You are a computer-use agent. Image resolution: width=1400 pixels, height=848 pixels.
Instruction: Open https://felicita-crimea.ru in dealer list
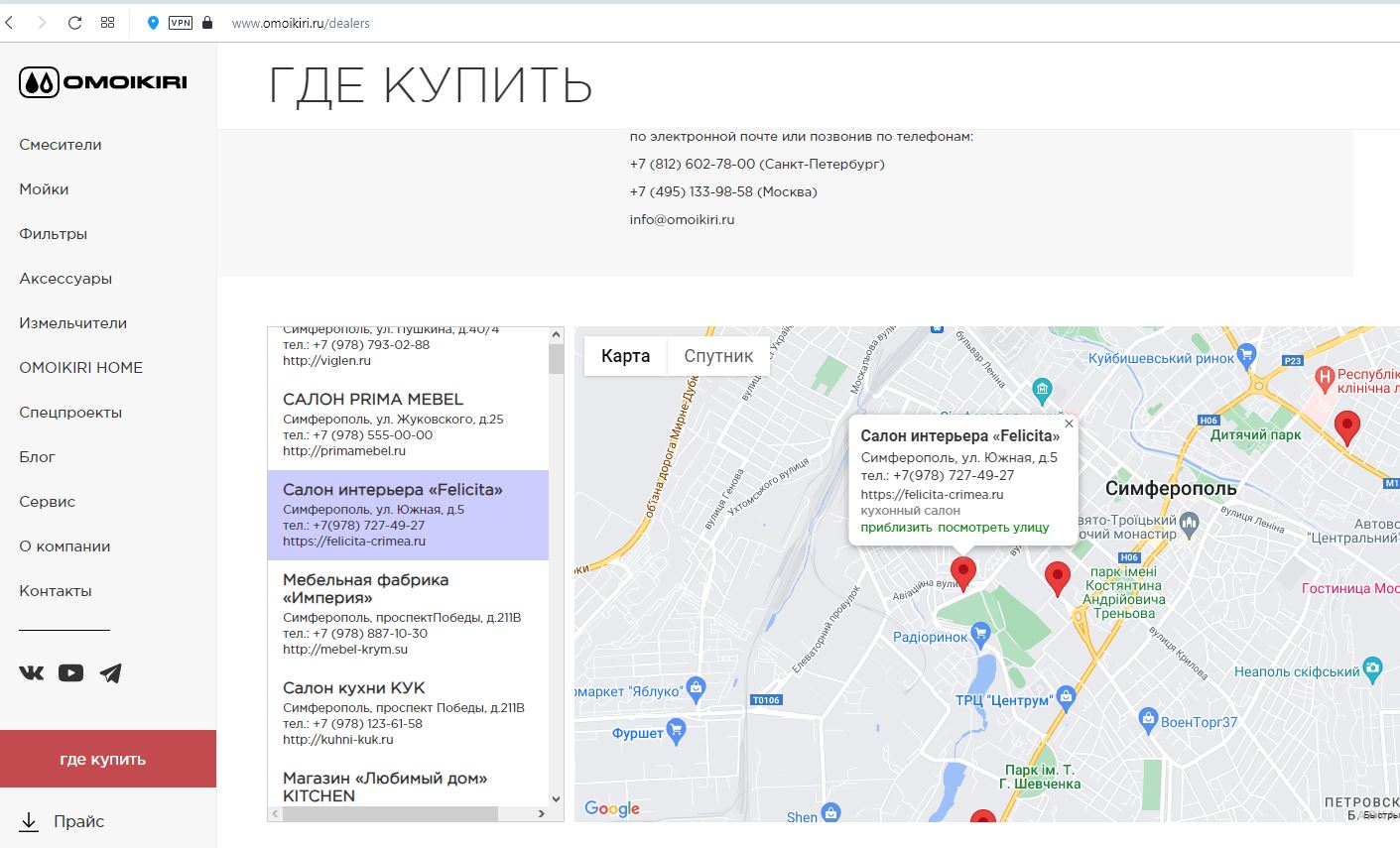tap(354, 542)
